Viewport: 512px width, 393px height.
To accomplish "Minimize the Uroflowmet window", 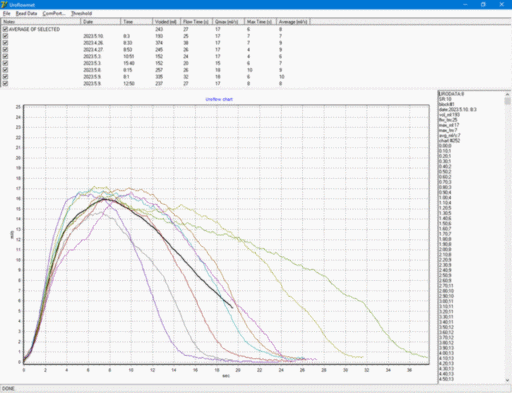I will click(465, 4).
